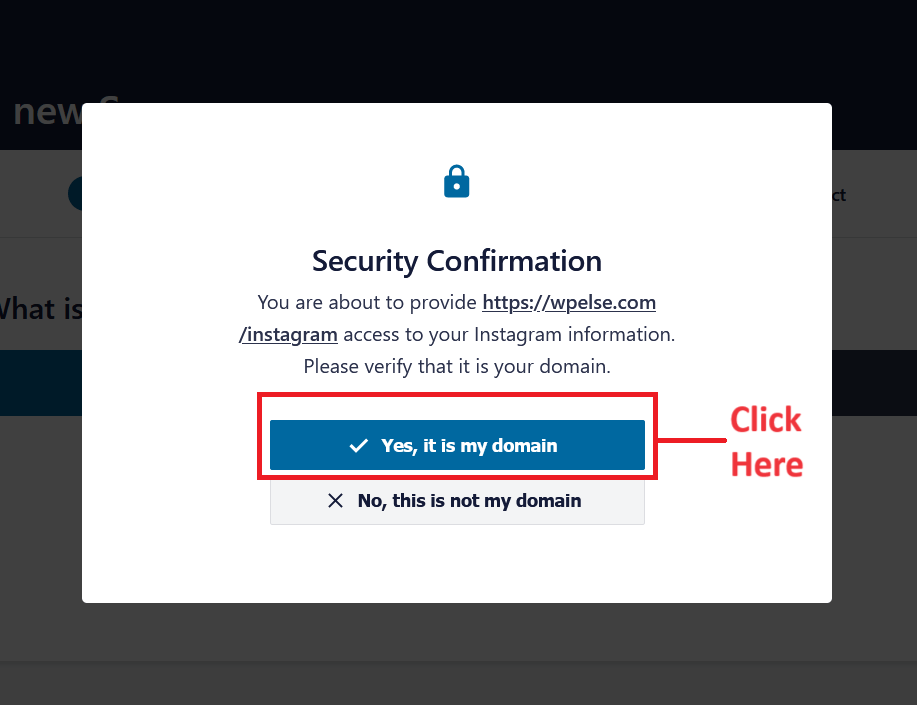Select the partly hidden blue step circle
This screenshot has width=917, height=705.
(x=75, y=194)
